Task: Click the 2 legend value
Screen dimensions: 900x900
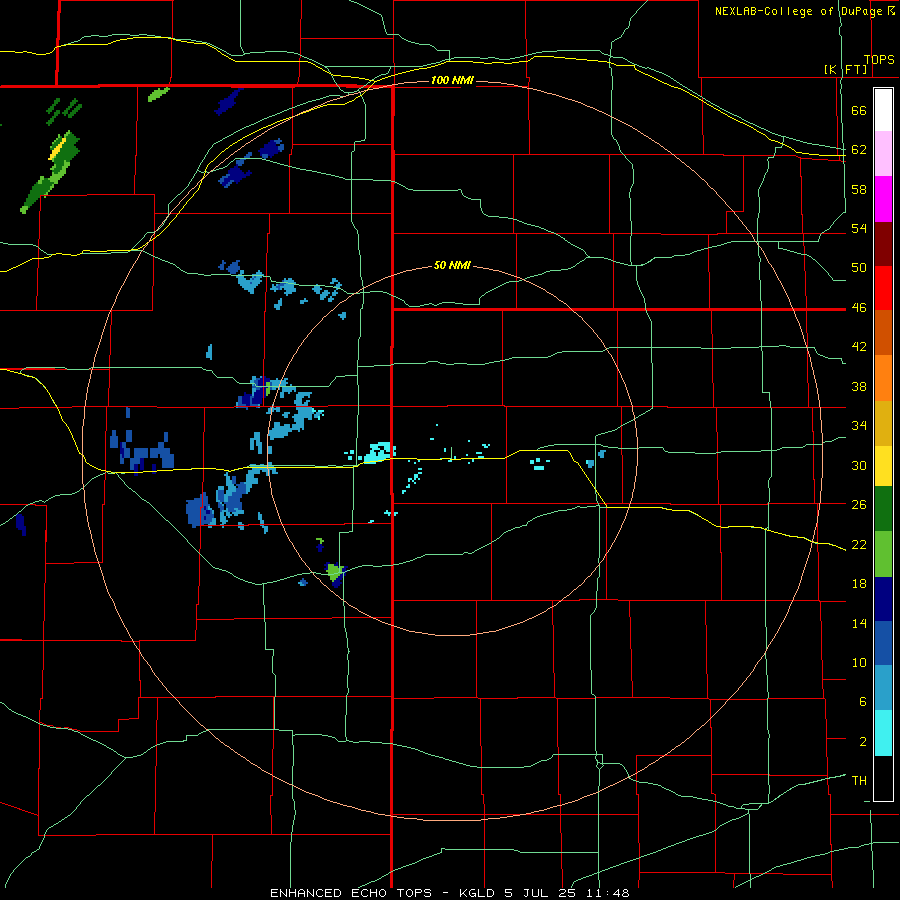Action: point(863,742)
